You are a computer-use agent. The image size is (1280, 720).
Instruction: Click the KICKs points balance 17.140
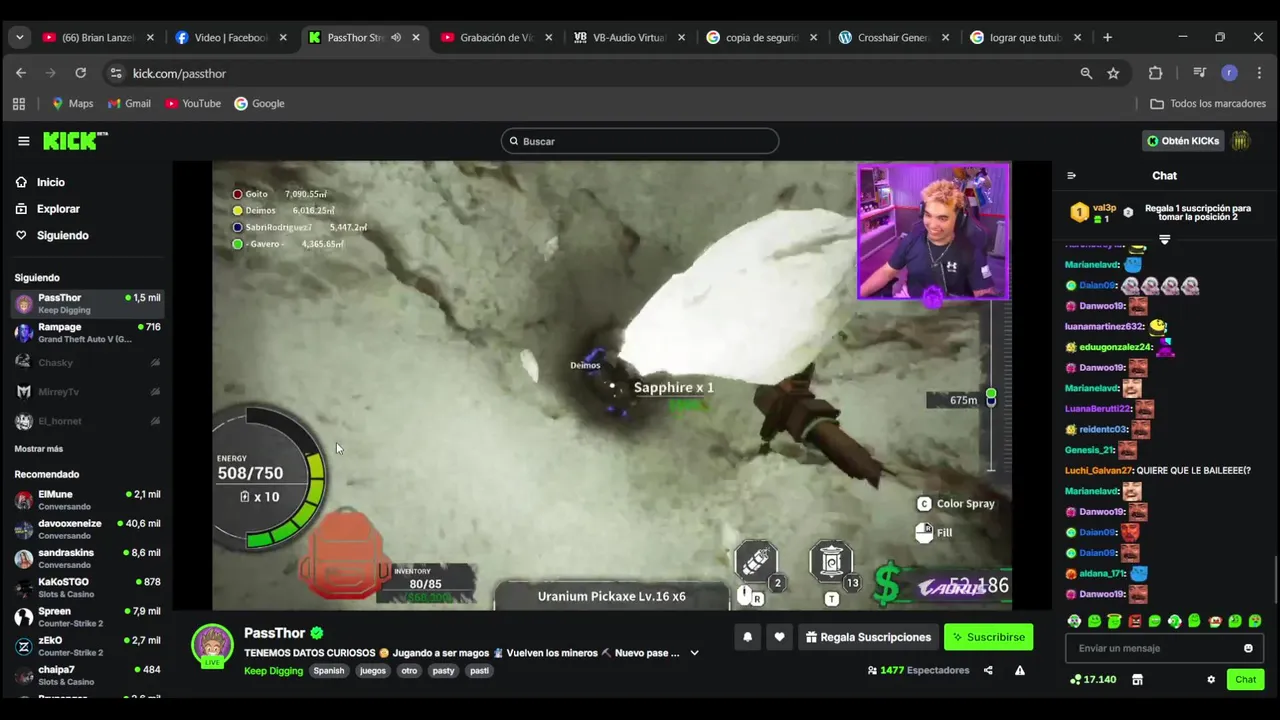(x=1092, y=679)
